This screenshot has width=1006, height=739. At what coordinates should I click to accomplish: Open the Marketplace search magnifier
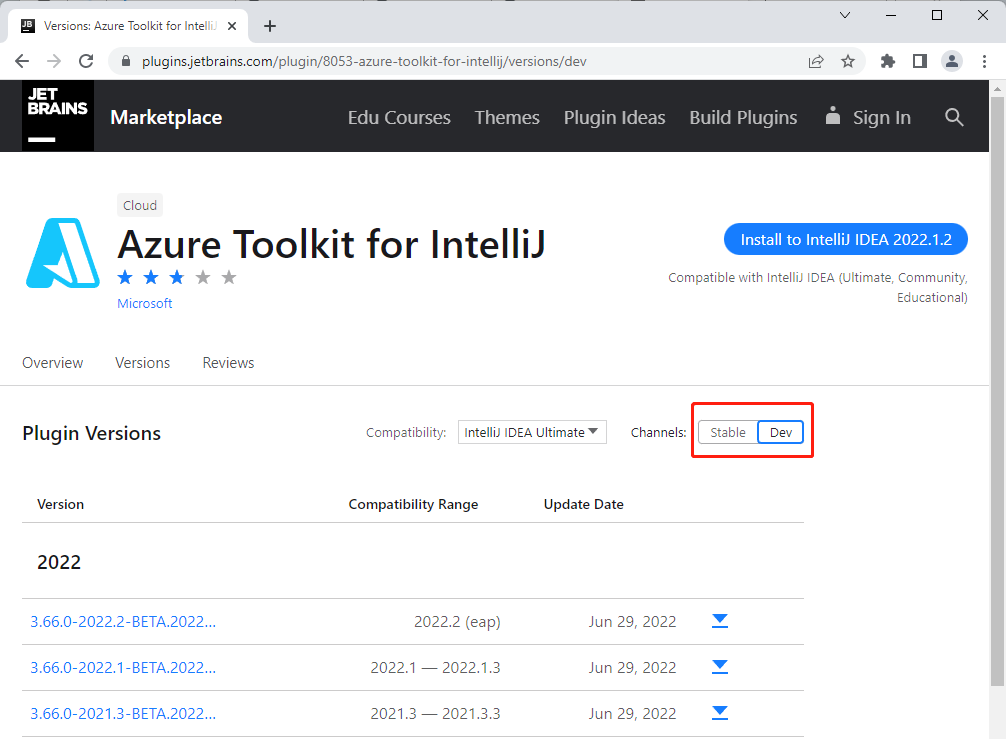point(954,117)
